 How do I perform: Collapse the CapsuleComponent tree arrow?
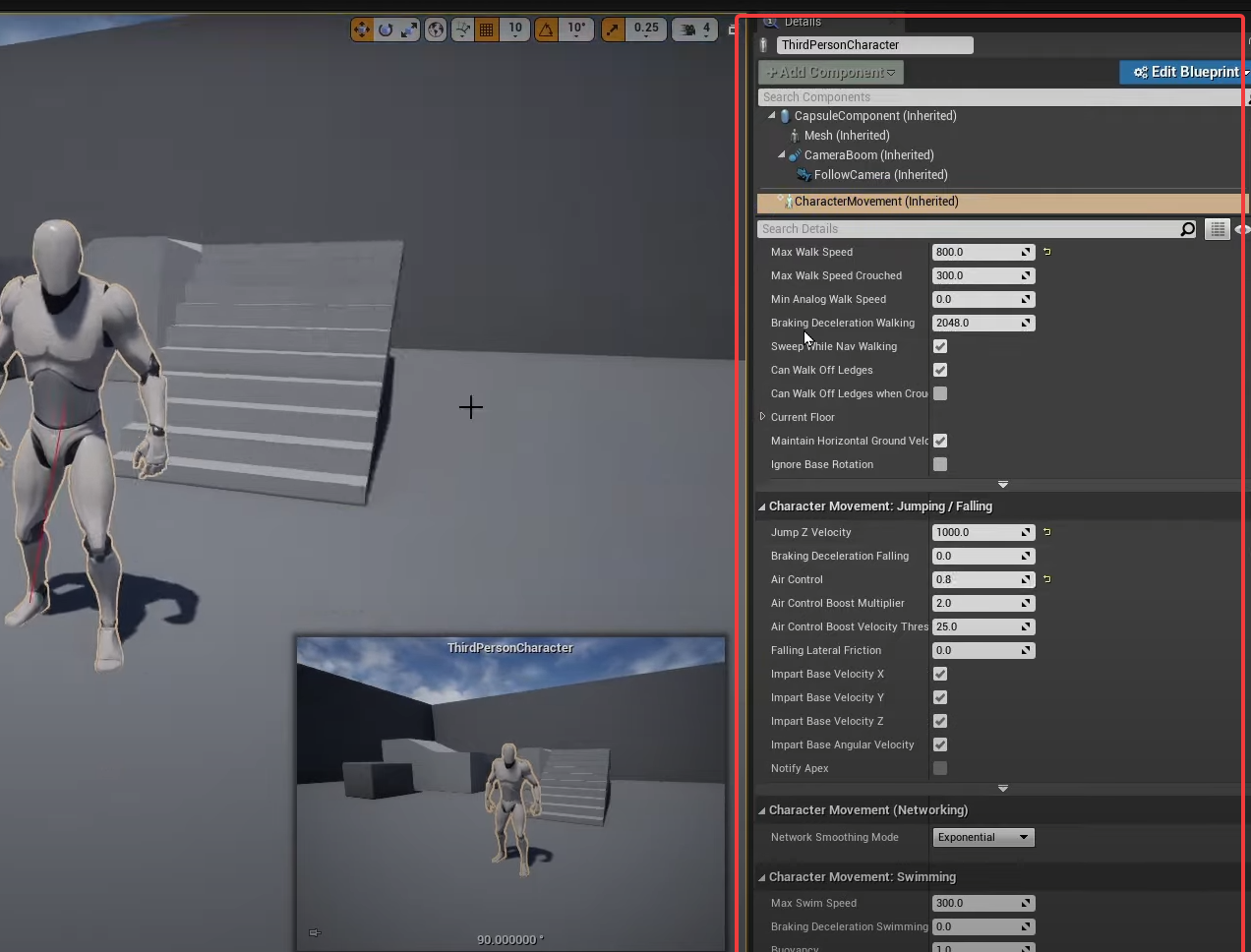point(771,115)
